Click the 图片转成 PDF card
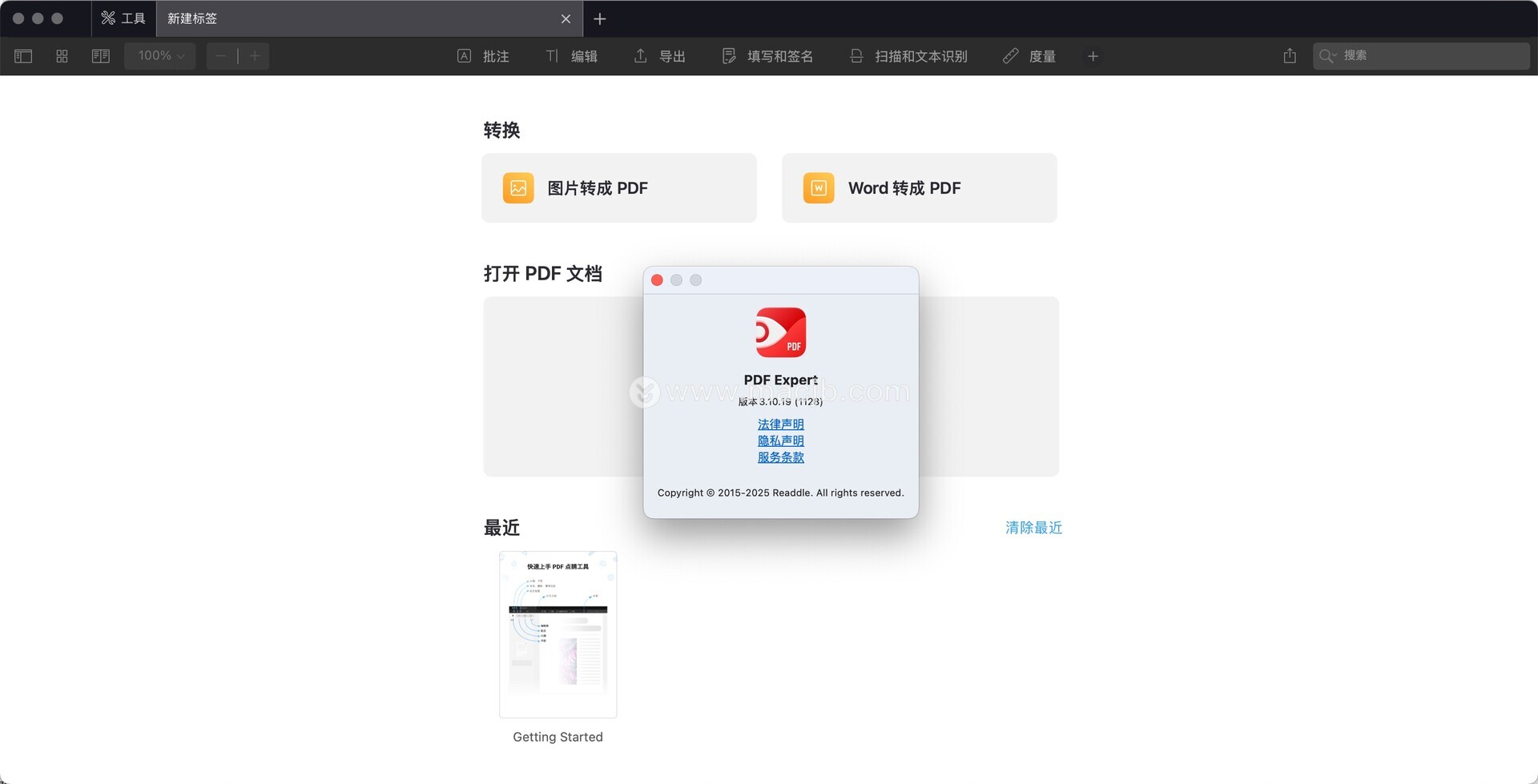This screenshot has width=1538, height=784. pos(619,188)
